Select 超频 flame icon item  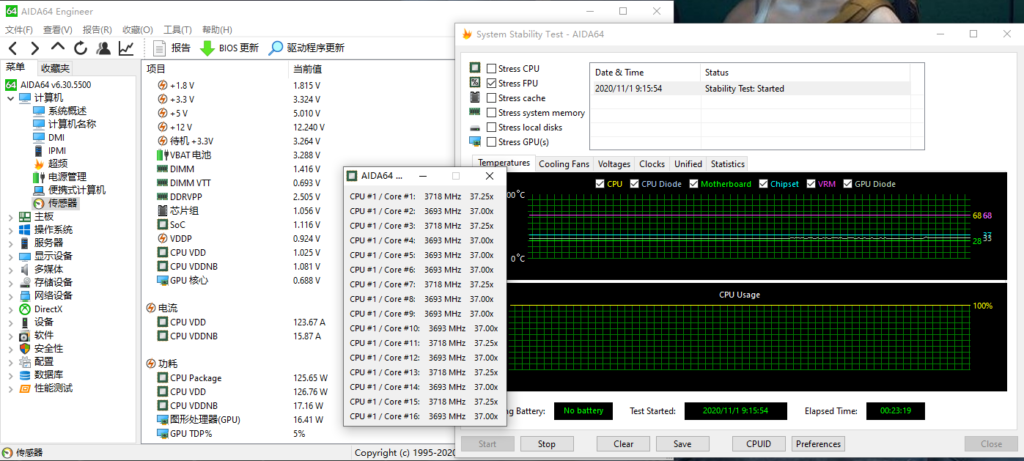tap(39, 164)
